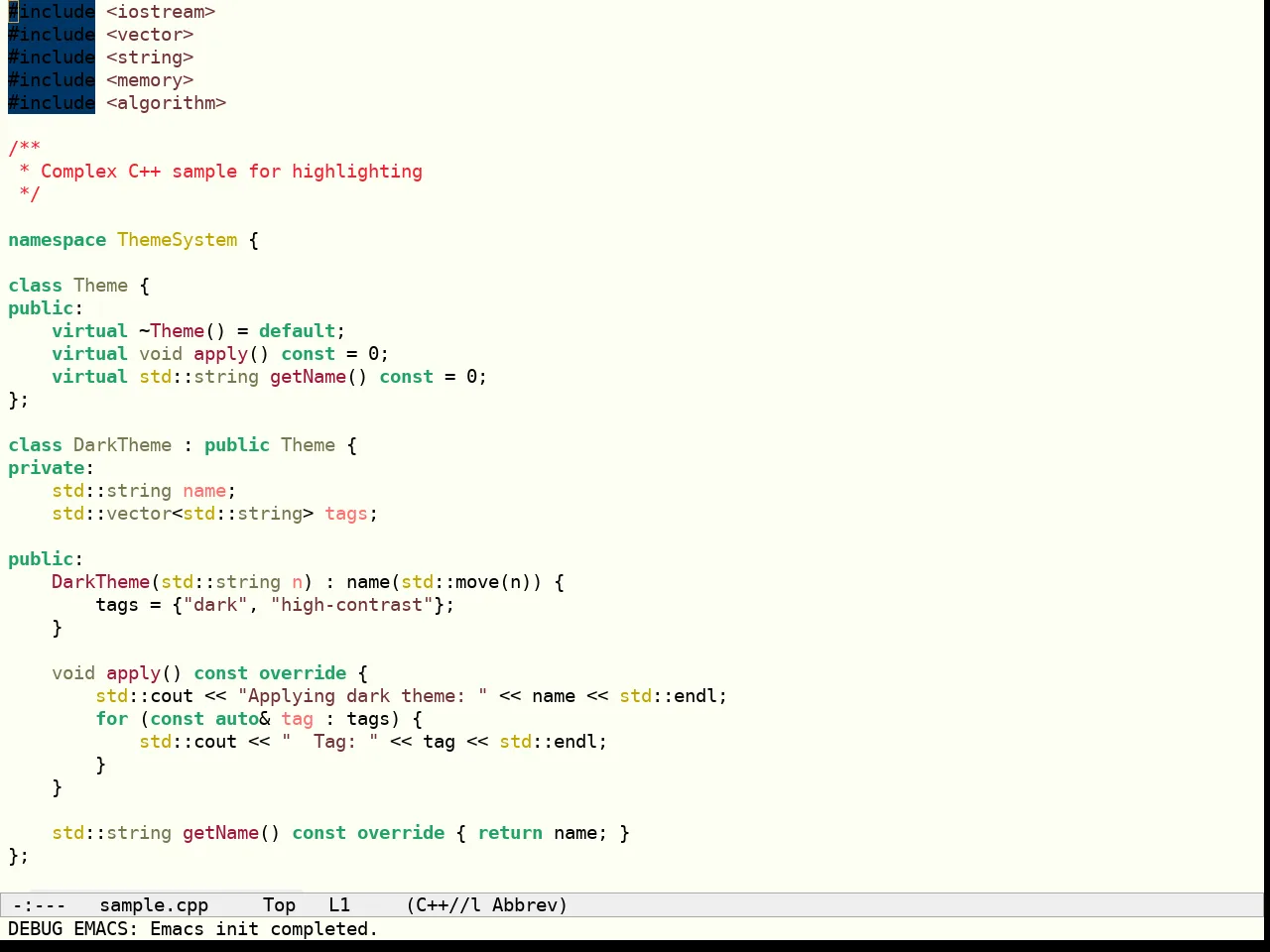Click the DarkTheme constructor name
The image size is (1270, 952).
(x=100, y=582)
